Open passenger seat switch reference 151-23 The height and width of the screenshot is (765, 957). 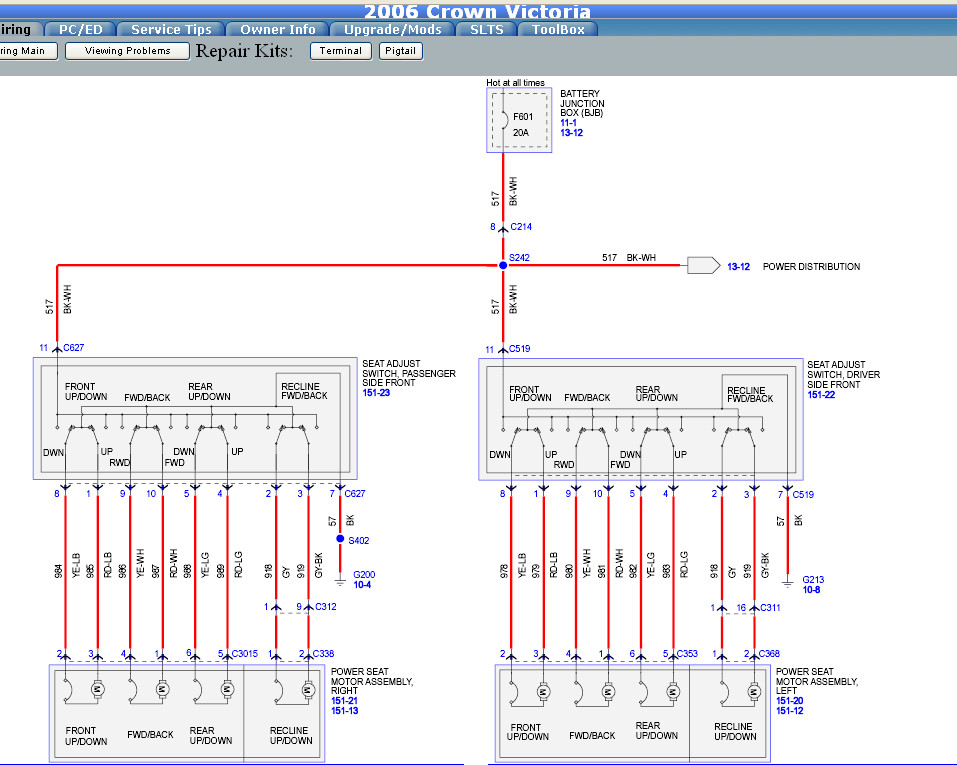[x=376, y=393]
